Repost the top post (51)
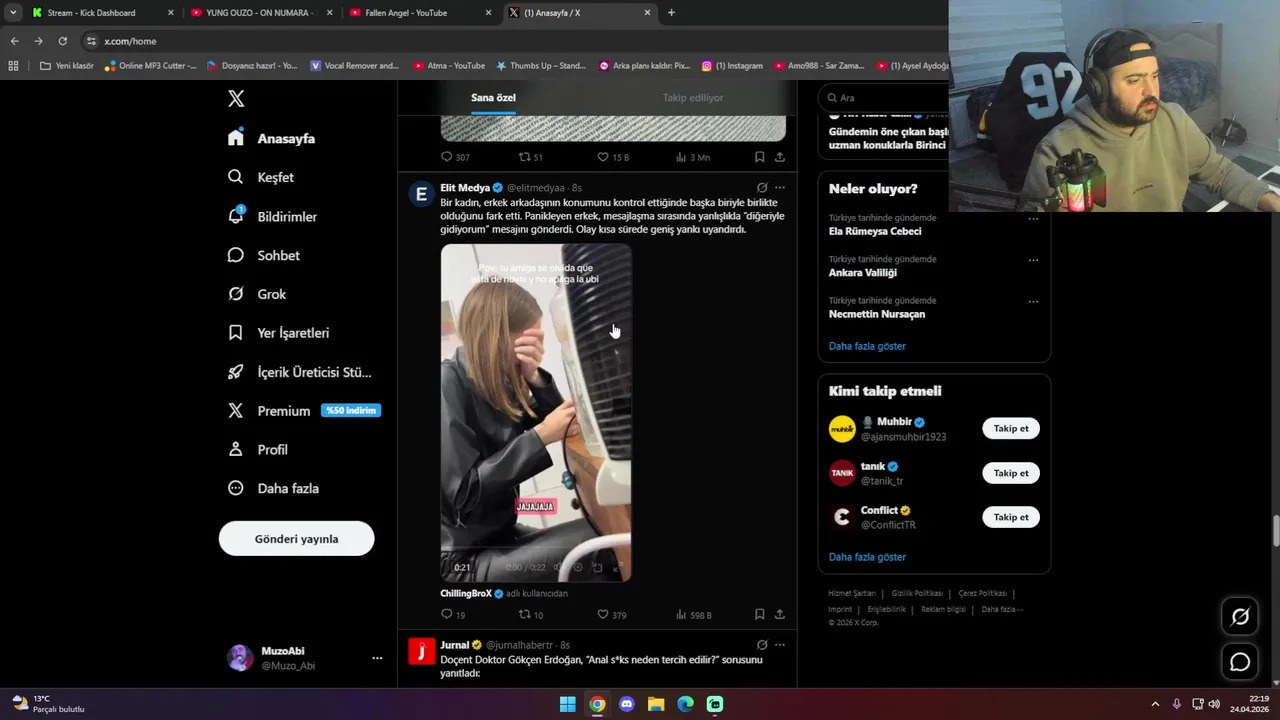 click(531, 157)
